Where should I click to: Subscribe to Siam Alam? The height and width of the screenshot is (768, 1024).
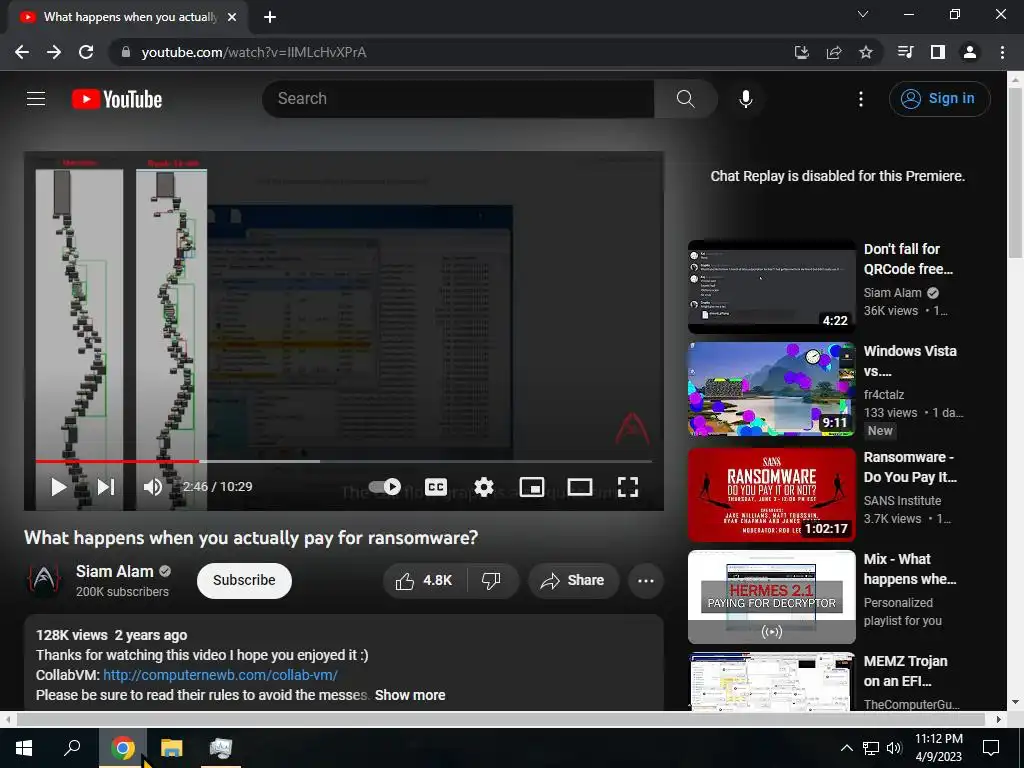coord(244,581)
